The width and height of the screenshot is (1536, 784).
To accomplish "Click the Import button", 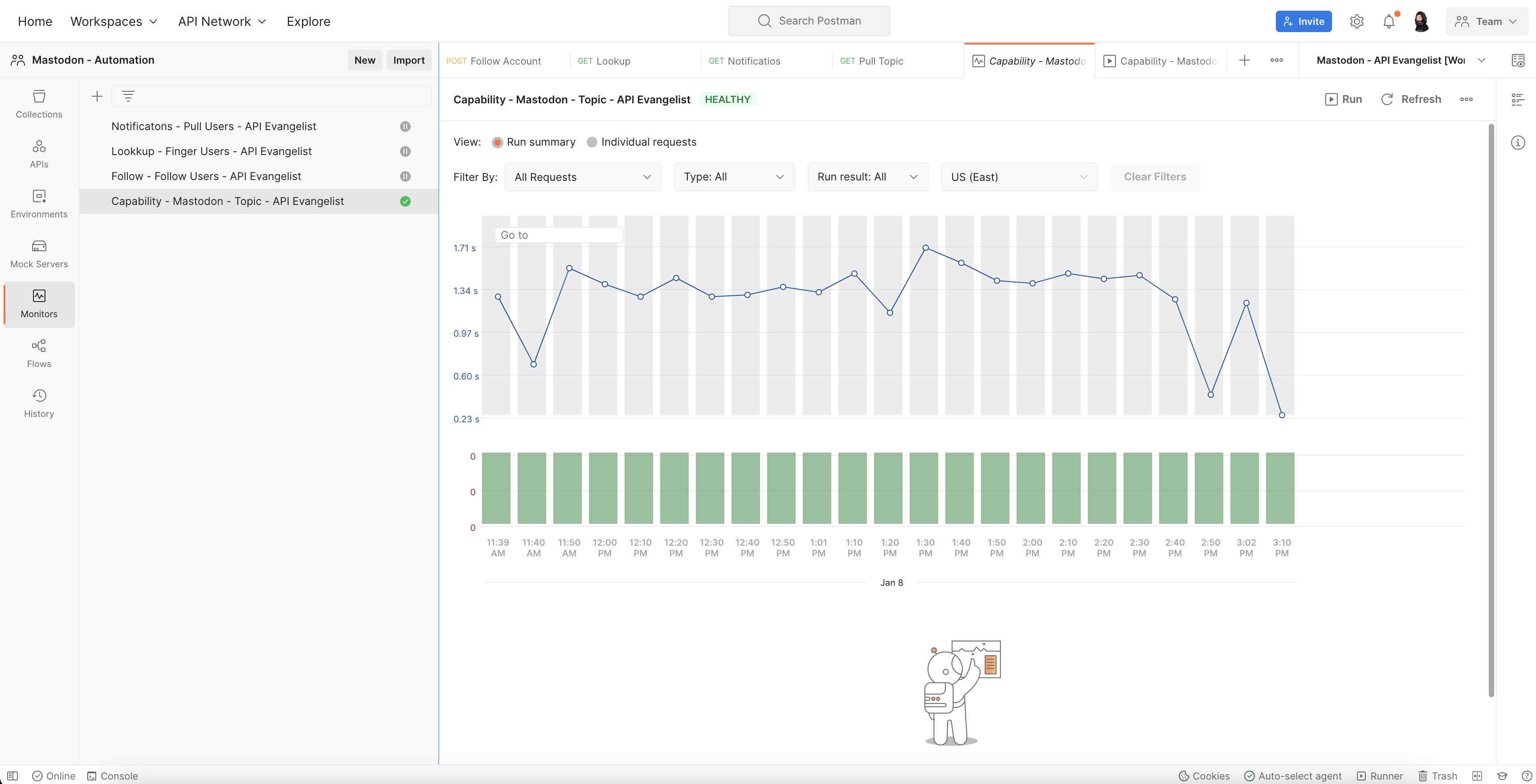I will point(409,60).
